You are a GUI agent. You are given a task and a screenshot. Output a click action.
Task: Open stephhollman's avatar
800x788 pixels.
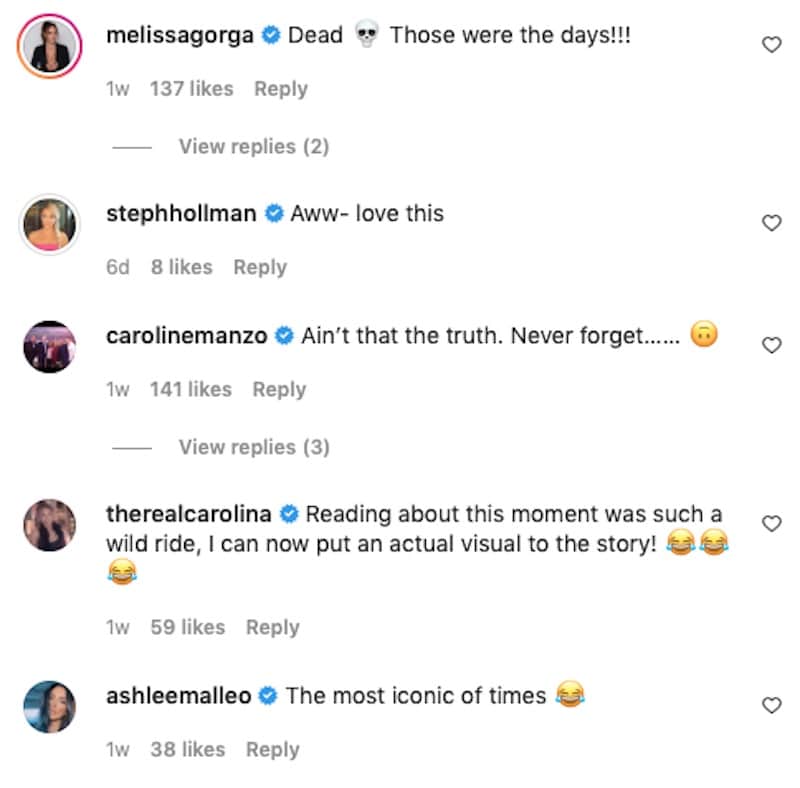[x=49, y=223]
